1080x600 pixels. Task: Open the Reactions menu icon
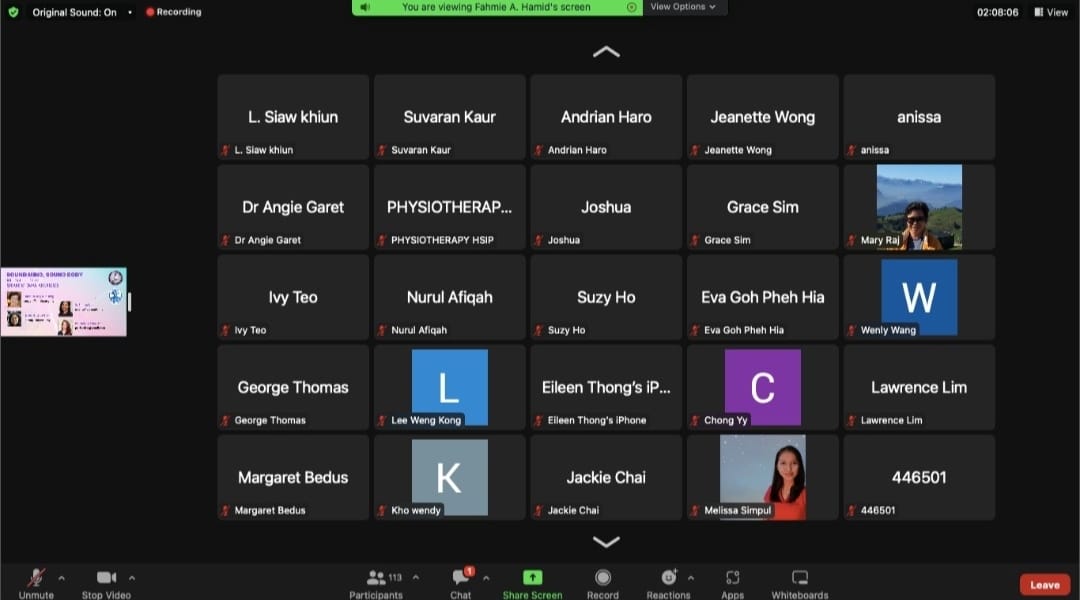(x=668, y=578)
